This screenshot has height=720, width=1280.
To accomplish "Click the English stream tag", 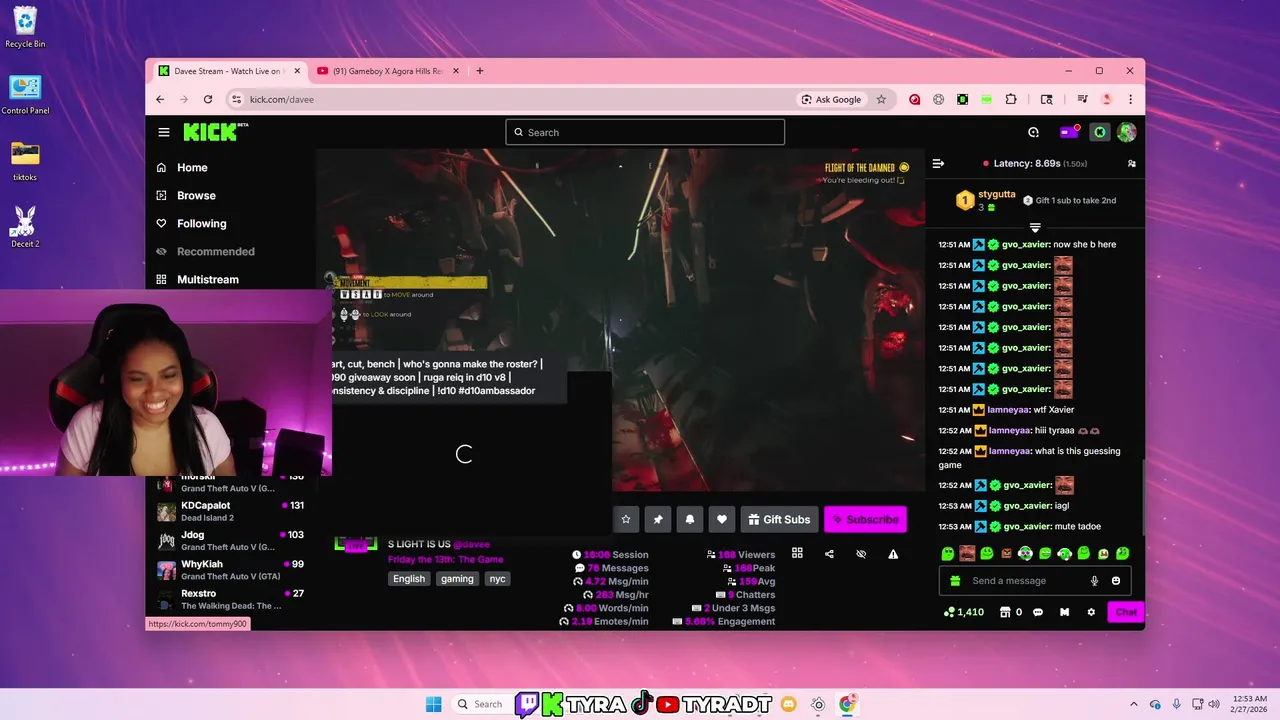I will (x=409, y=579).
